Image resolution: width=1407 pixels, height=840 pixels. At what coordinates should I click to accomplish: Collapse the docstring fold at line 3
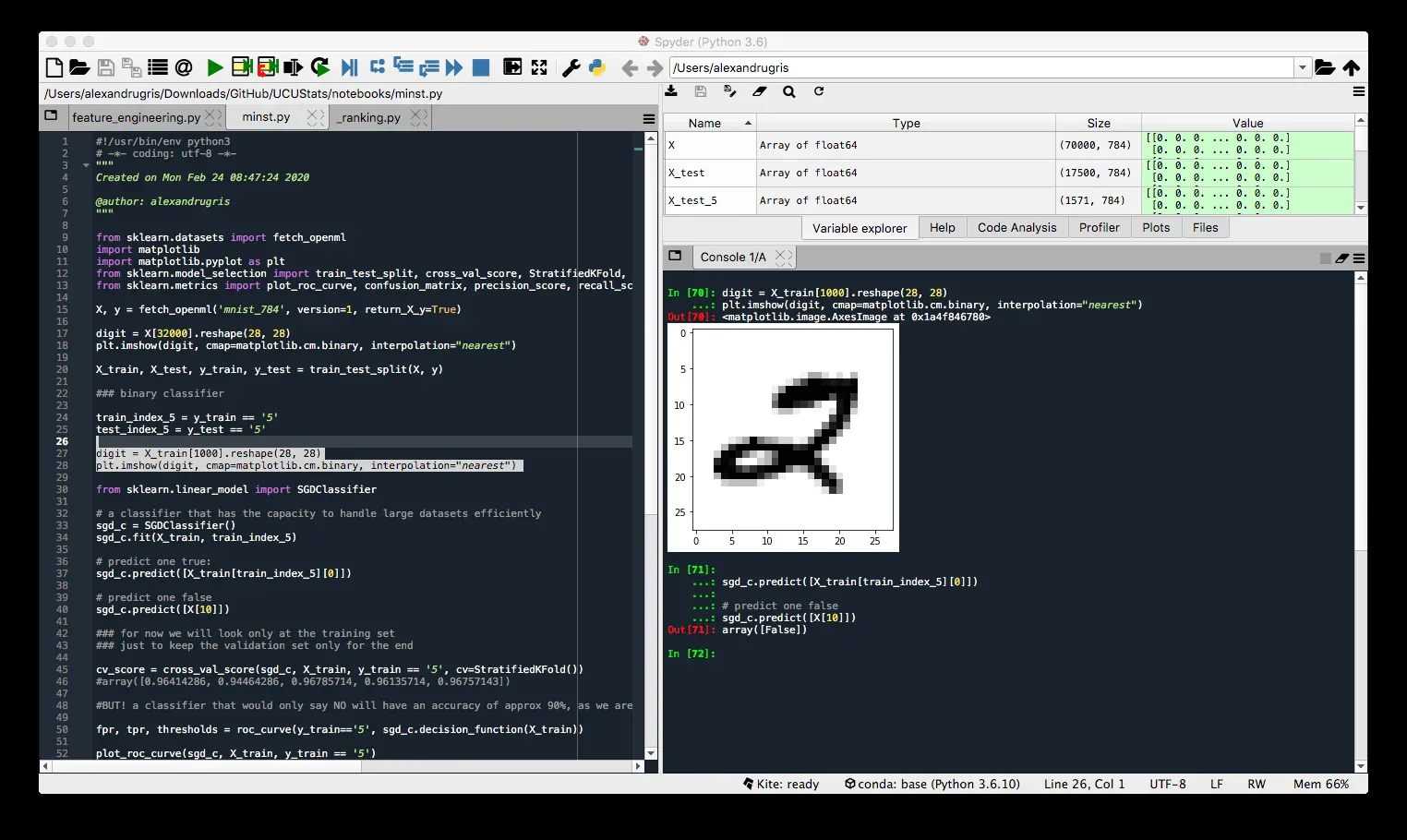click(x=86, y=166)
